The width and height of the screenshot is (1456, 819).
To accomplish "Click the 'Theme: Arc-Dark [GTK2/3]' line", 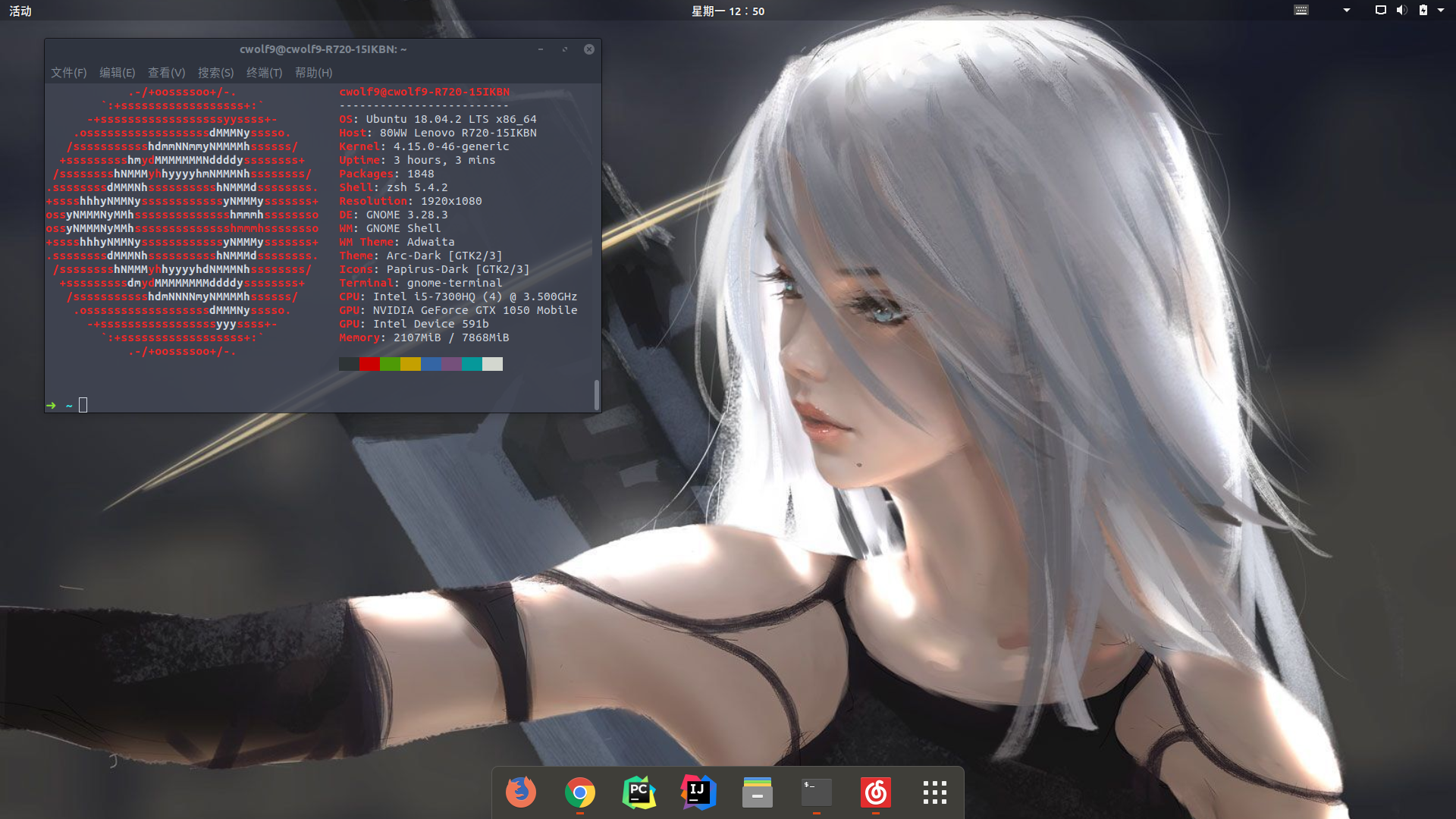I will click(x=421, y=256).
